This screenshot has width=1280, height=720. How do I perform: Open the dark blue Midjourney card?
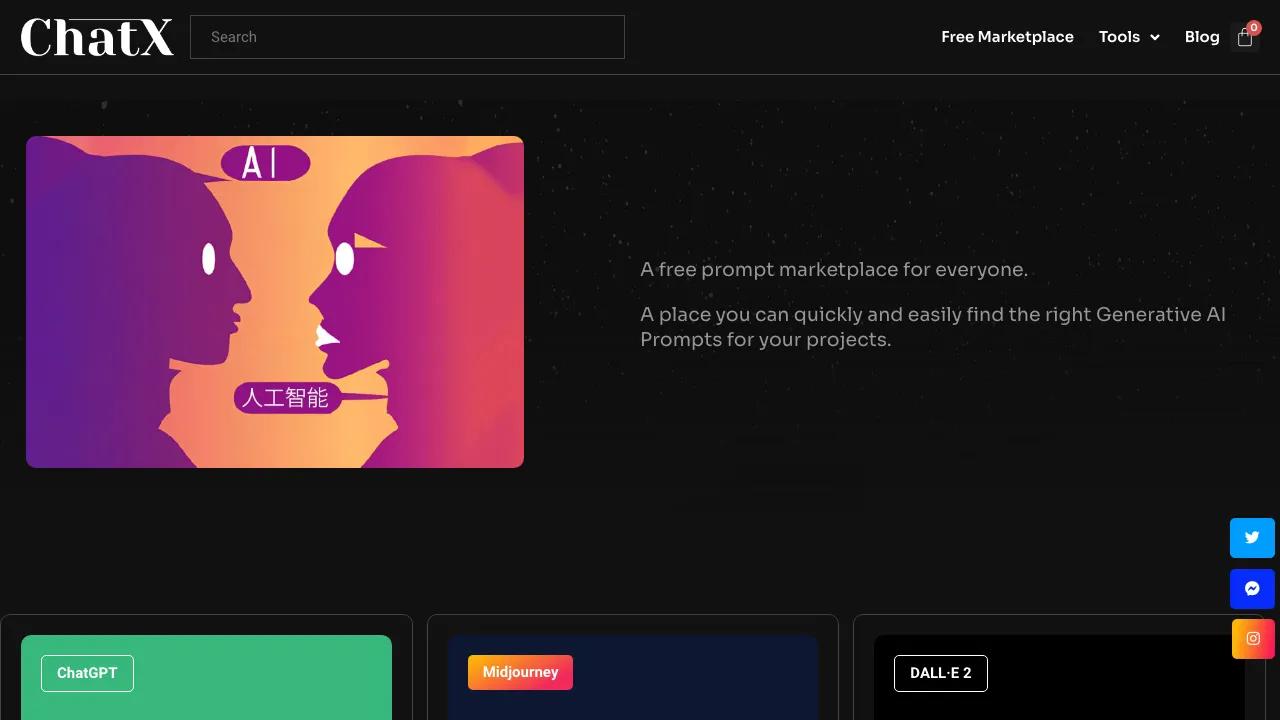pyautogui.click(x=633, y=677)
